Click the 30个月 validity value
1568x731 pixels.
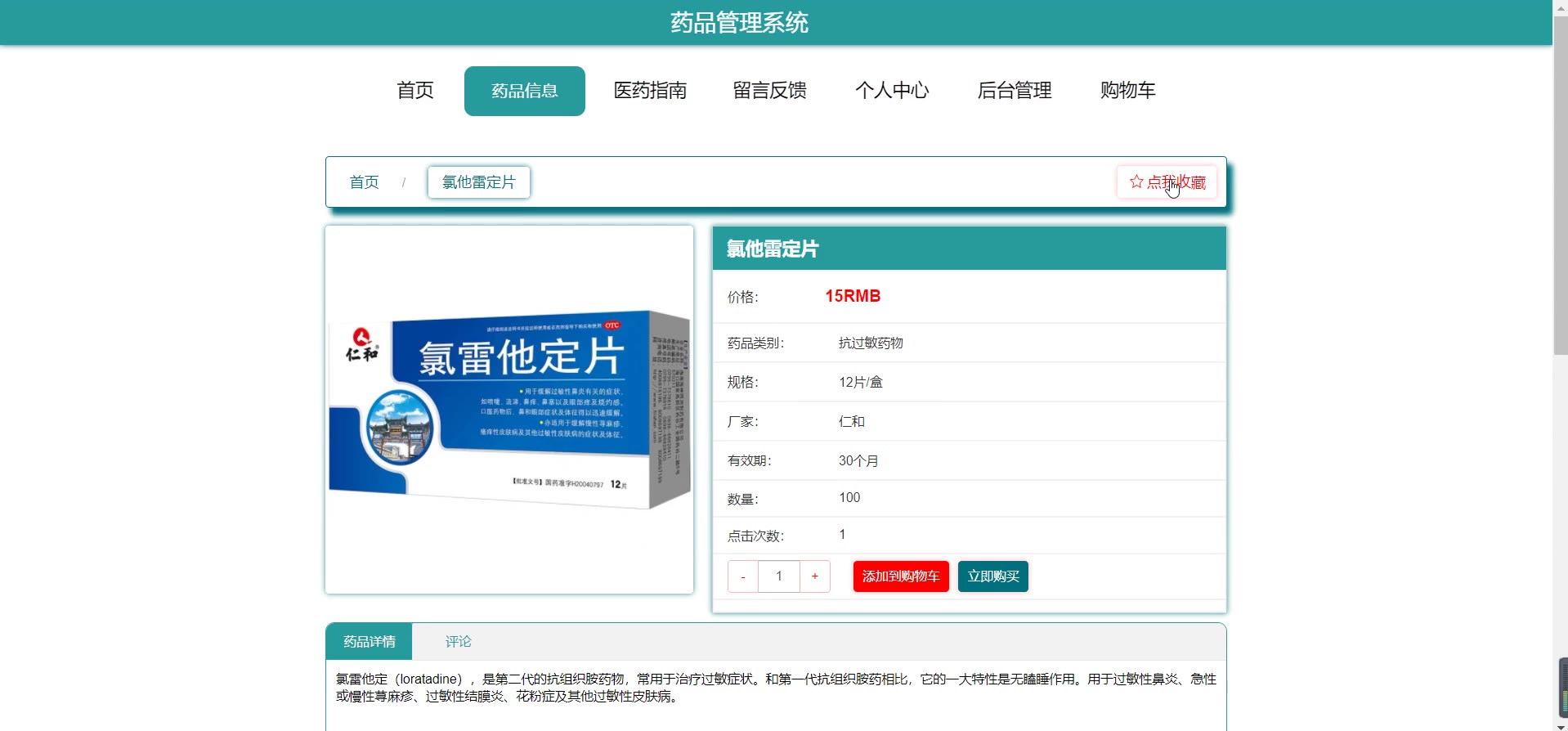pos(858,460)
